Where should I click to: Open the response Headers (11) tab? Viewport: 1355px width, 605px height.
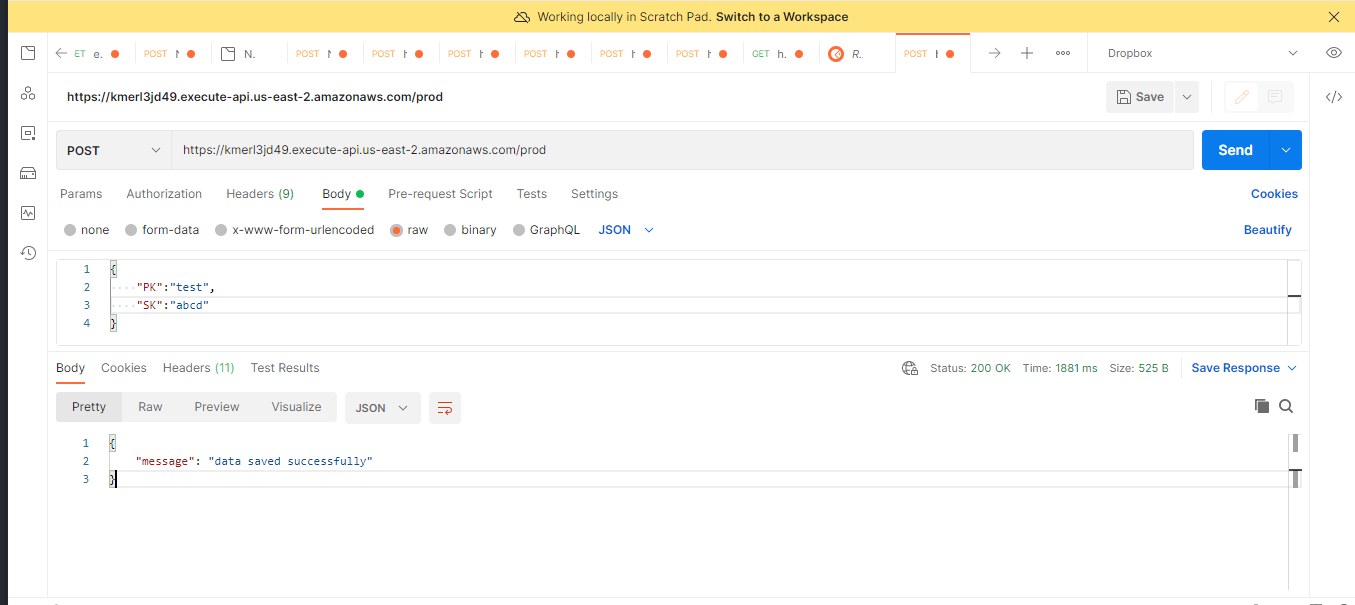[198, 367]
